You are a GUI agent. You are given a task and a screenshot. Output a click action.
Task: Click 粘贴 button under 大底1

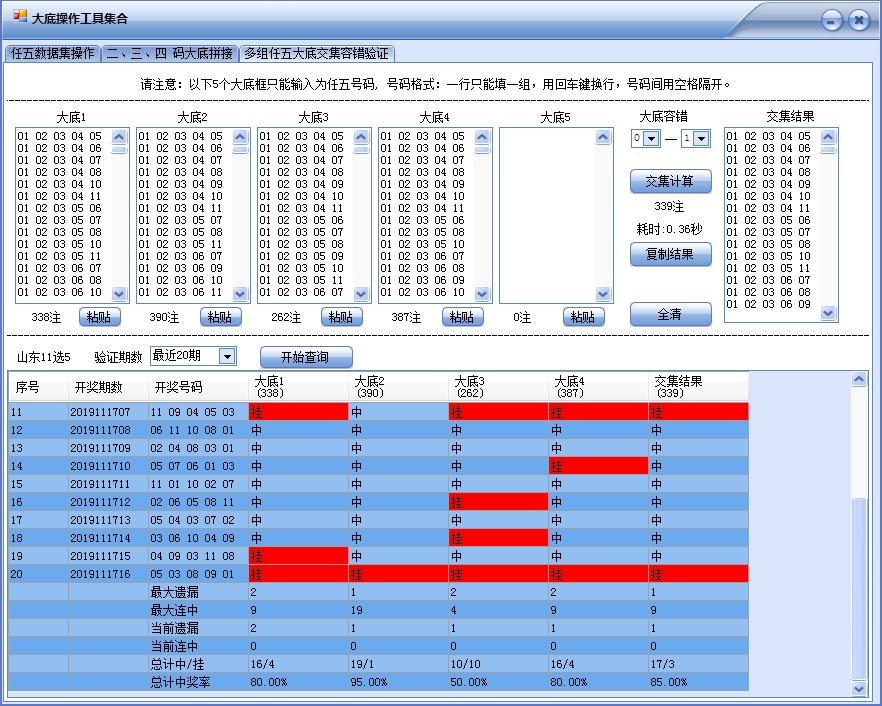(x=99, y=317)
